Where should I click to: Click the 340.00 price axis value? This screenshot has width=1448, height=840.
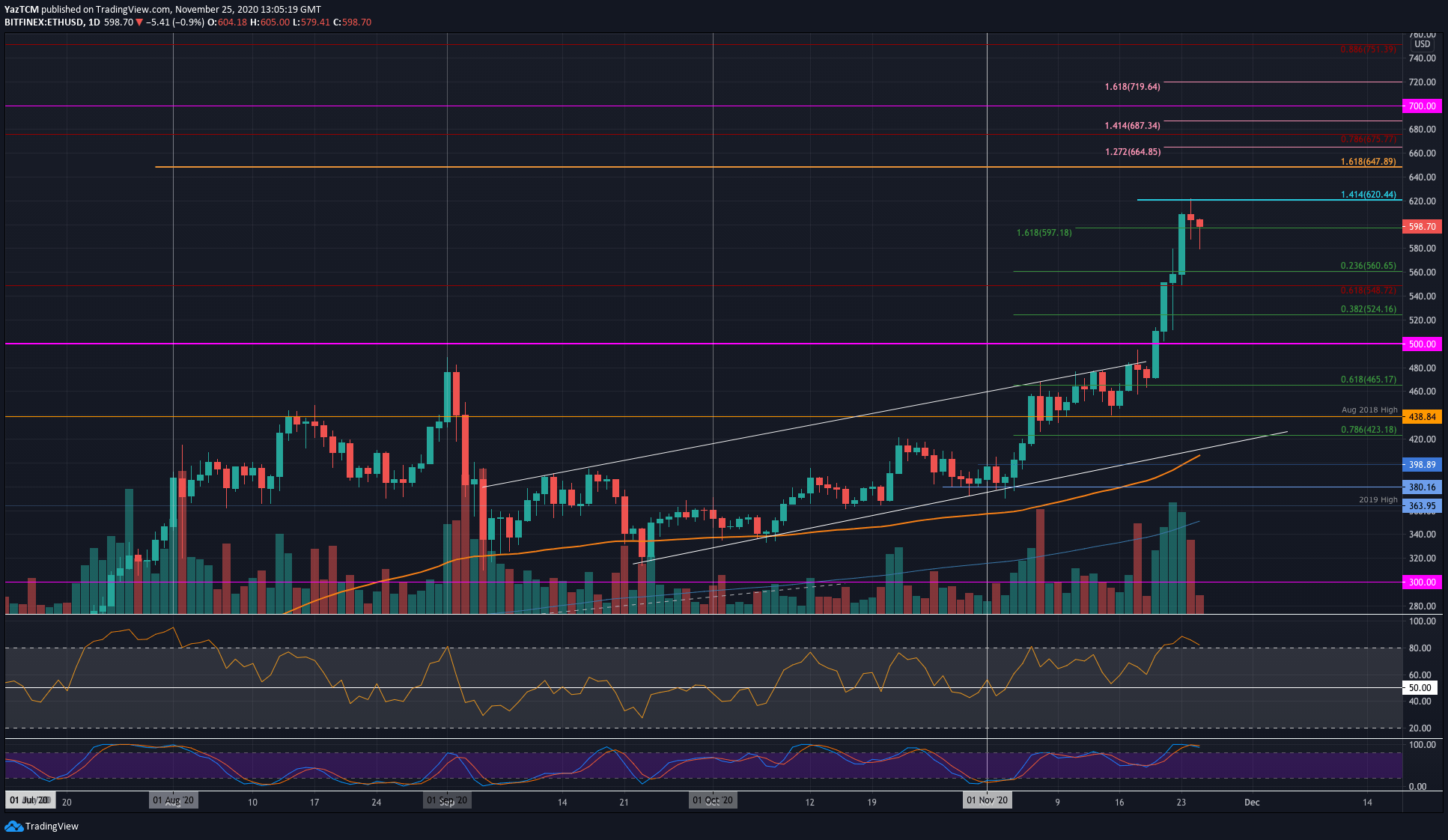(x=1422, y=535)
